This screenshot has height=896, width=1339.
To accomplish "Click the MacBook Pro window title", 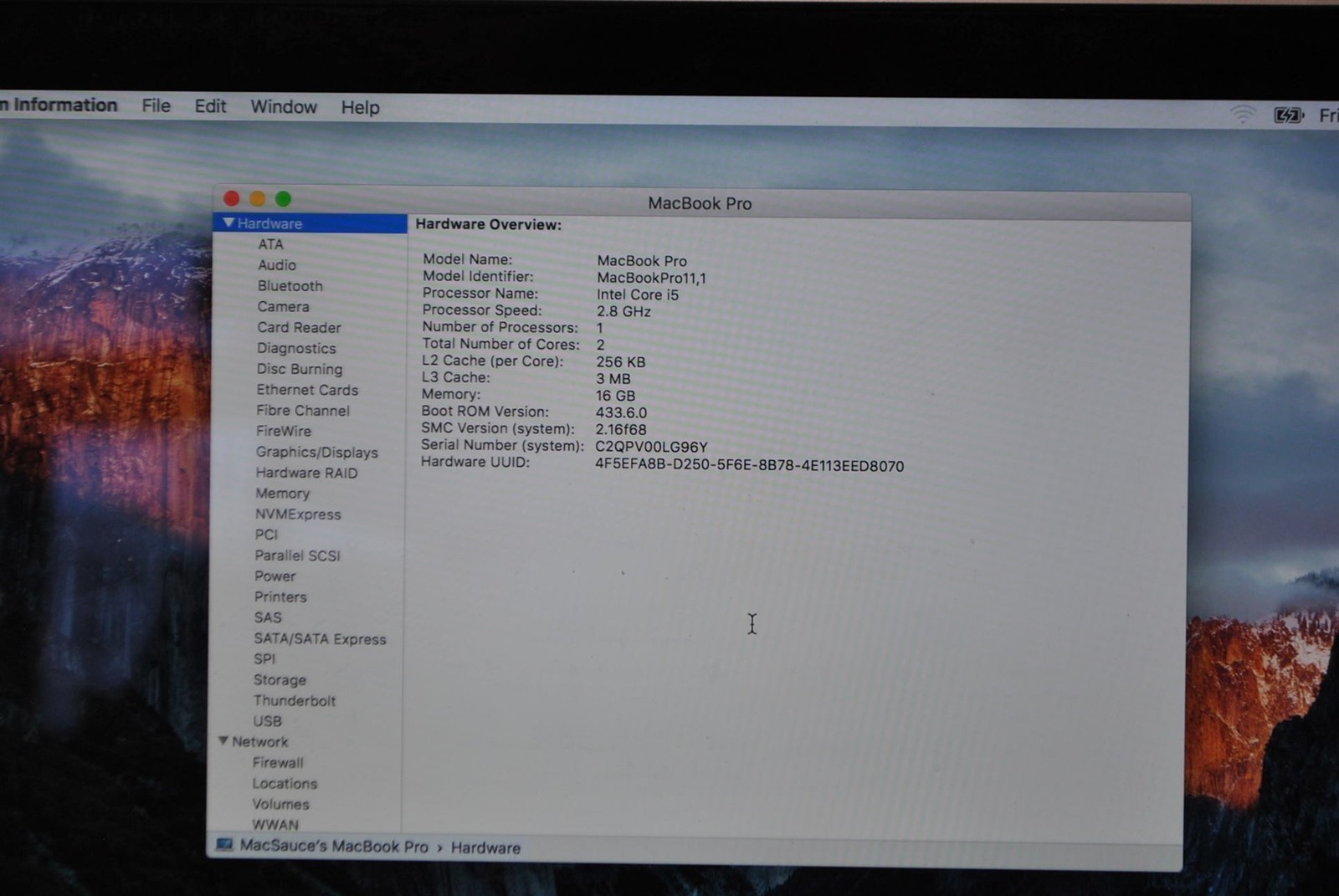I will click(x=700, y=203).
